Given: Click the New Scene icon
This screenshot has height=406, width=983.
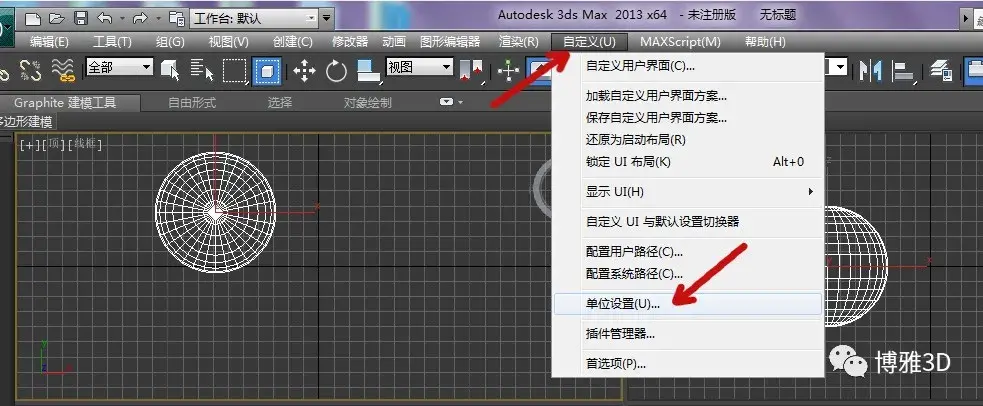Looking at the screenshot, I should click(x=33, y=18).
